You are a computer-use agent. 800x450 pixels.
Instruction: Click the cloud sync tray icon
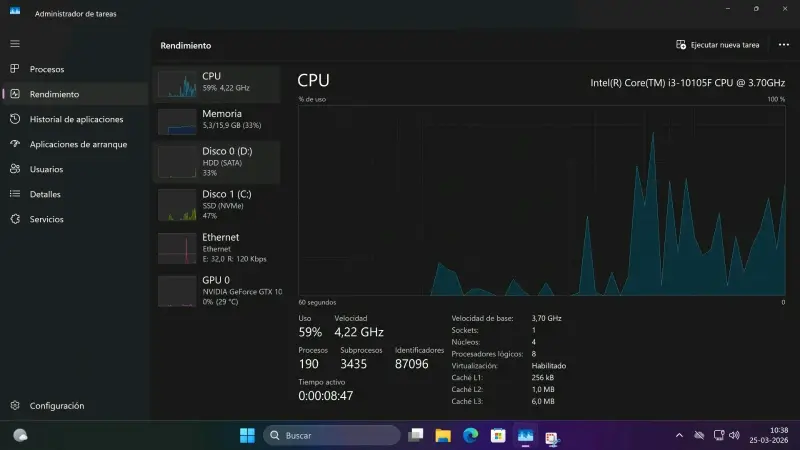click(699, 435)
